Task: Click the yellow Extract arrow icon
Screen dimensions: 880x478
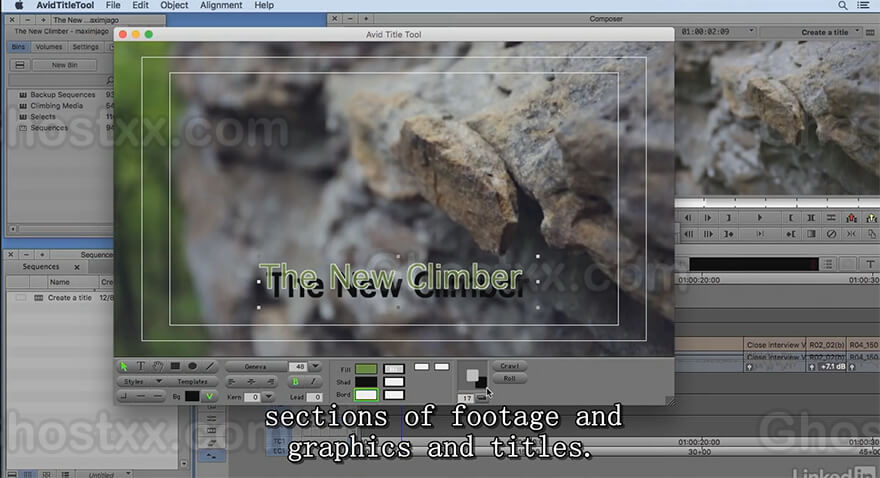Action: tap(871, 218)
